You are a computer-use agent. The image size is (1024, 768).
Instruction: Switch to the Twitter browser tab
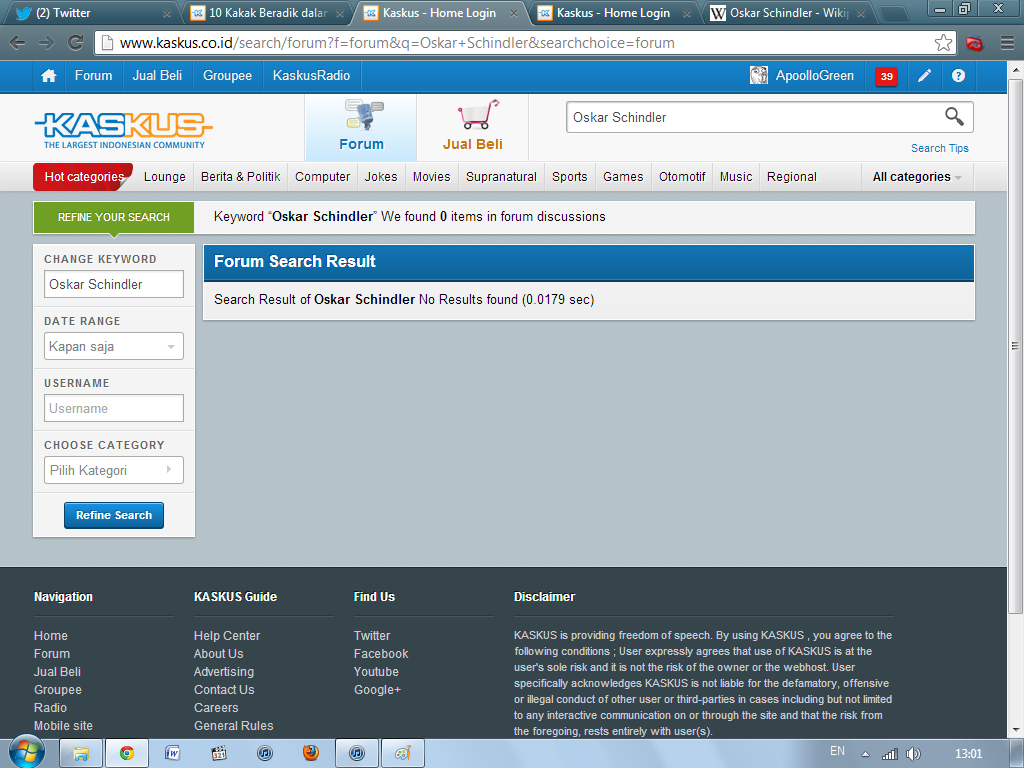tap(90, 13)
